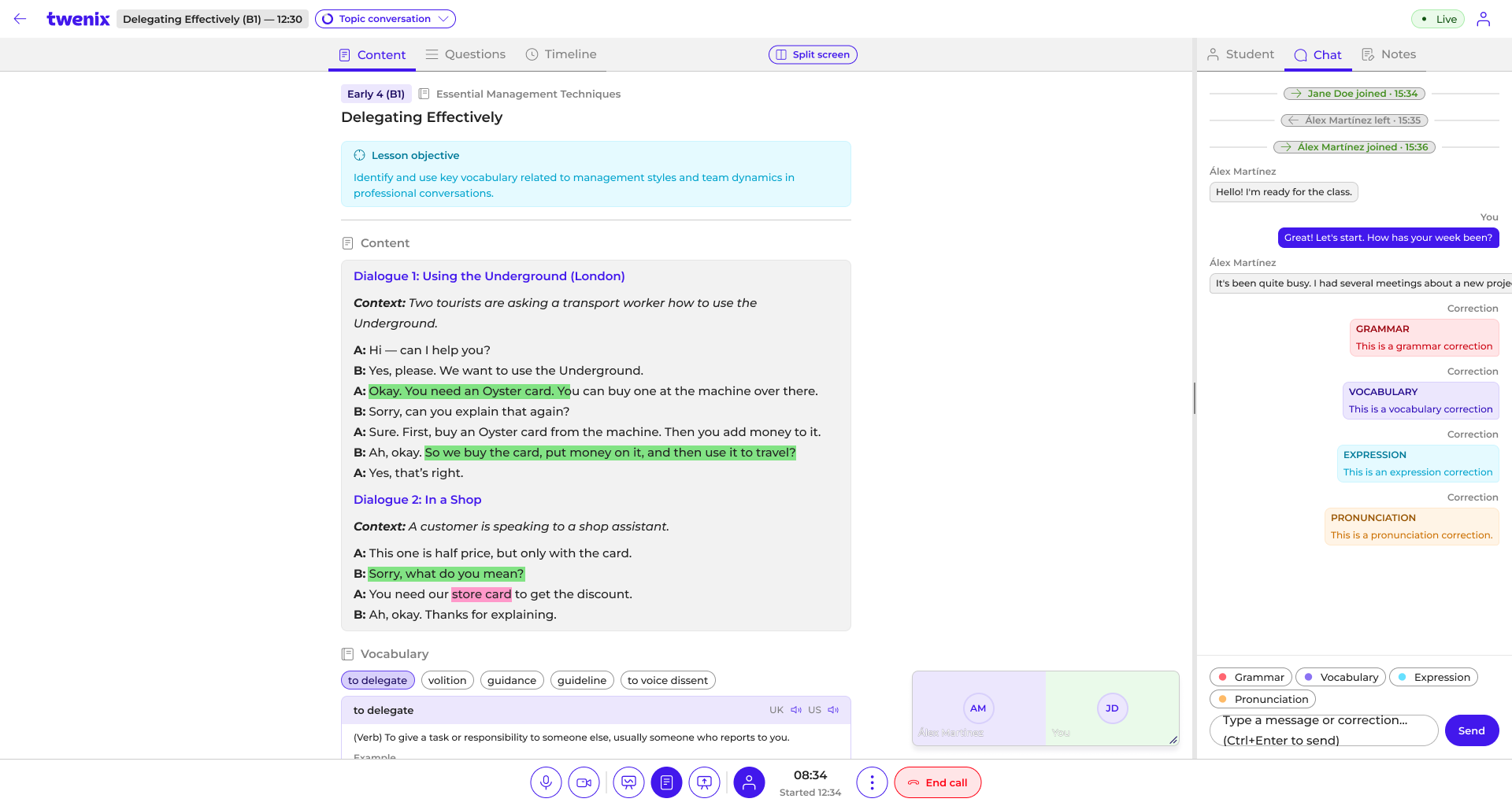Click the Essential Management Techniques course link
Screen dimensions: 1512x806
coord(528,94)
